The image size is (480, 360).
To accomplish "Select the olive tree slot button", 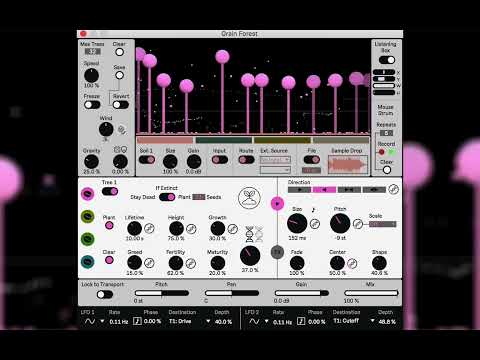I will point(88,217).
